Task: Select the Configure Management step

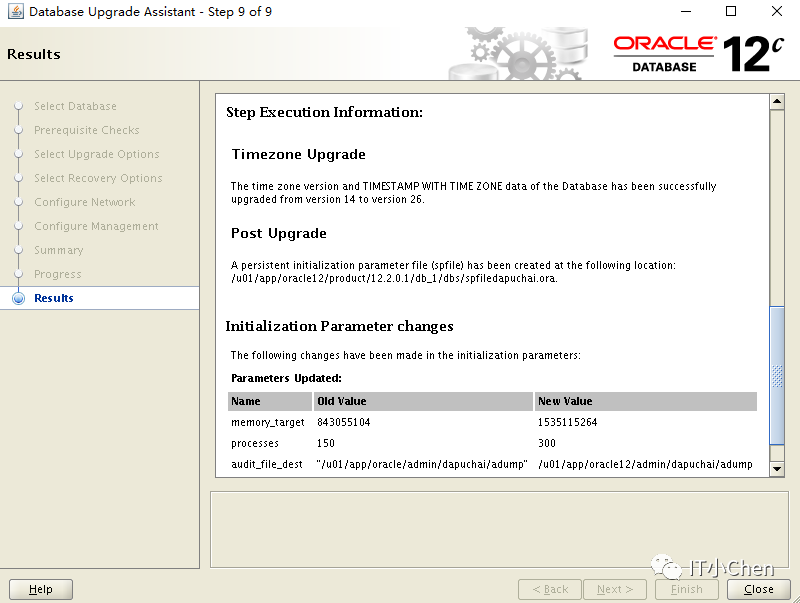Action: coord(96,226)
